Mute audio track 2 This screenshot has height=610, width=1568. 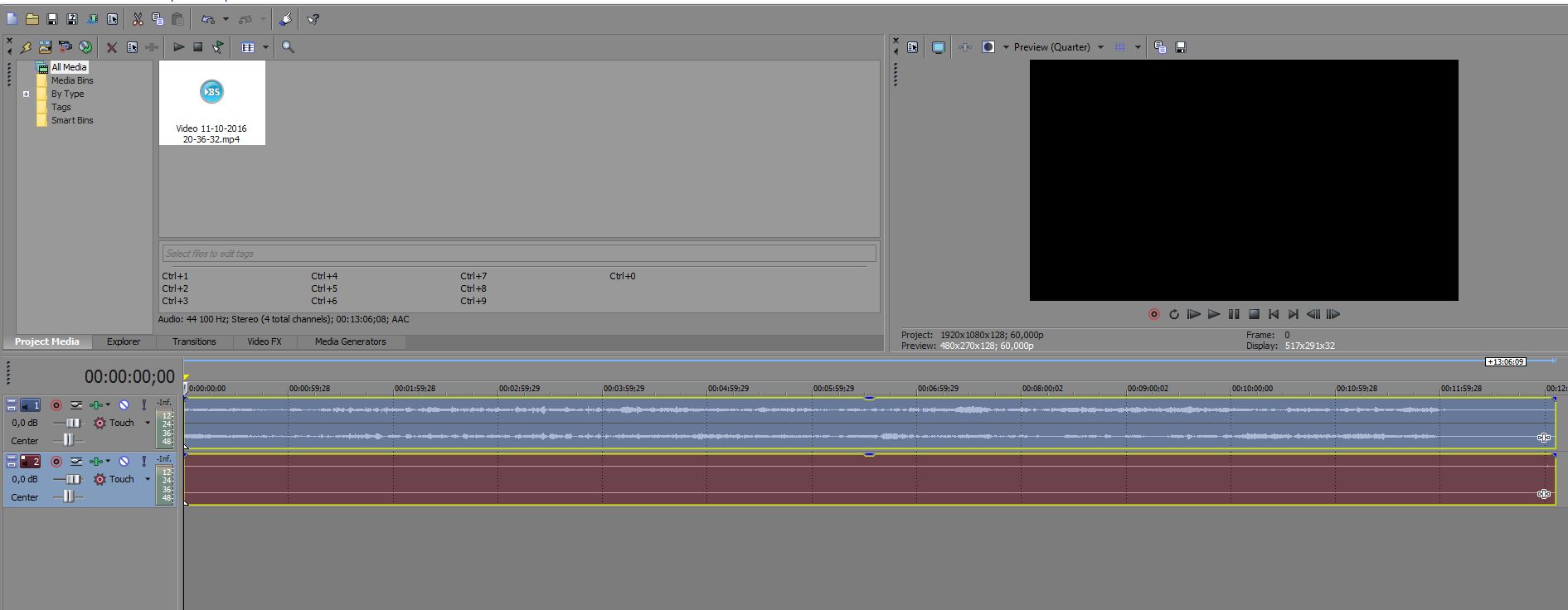coord(124,462)
